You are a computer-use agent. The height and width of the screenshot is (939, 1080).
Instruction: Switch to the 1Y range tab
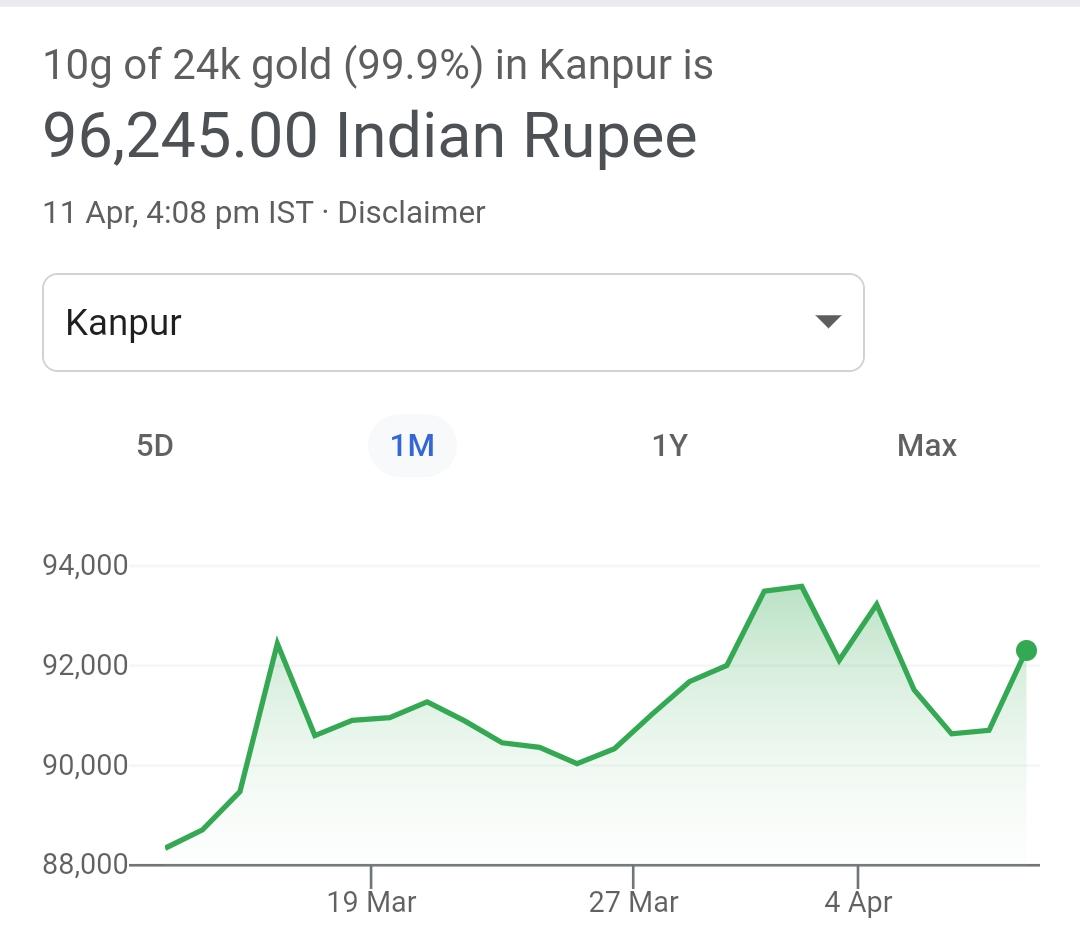pos(670,445)
